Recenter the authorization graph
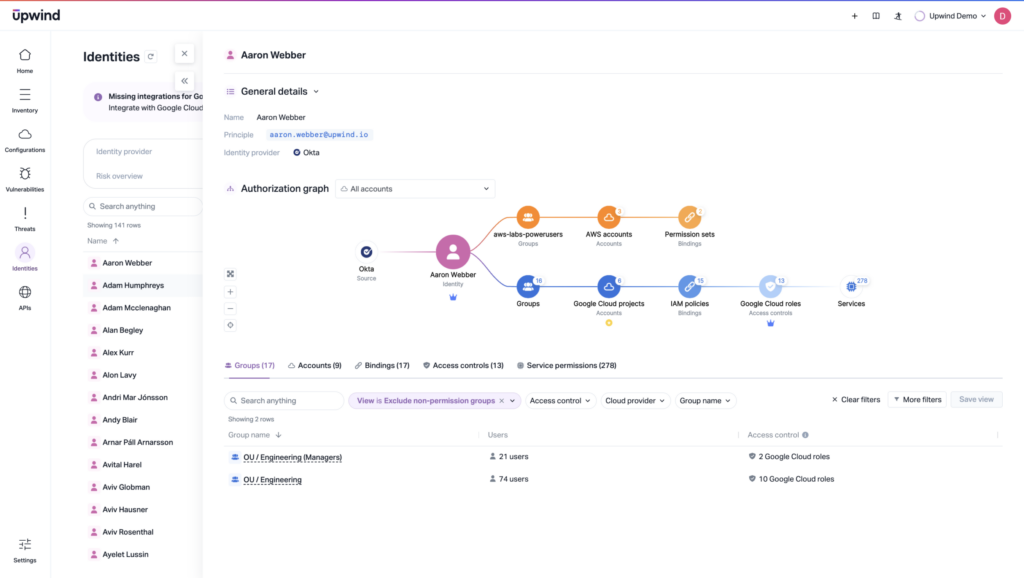This screenshot has width=1024, height=578. pyautogui.click(x=231, y=325)
